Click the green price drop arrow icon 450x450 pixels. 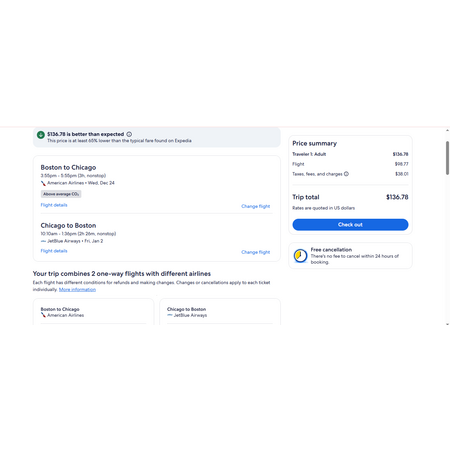pos(41,135)
